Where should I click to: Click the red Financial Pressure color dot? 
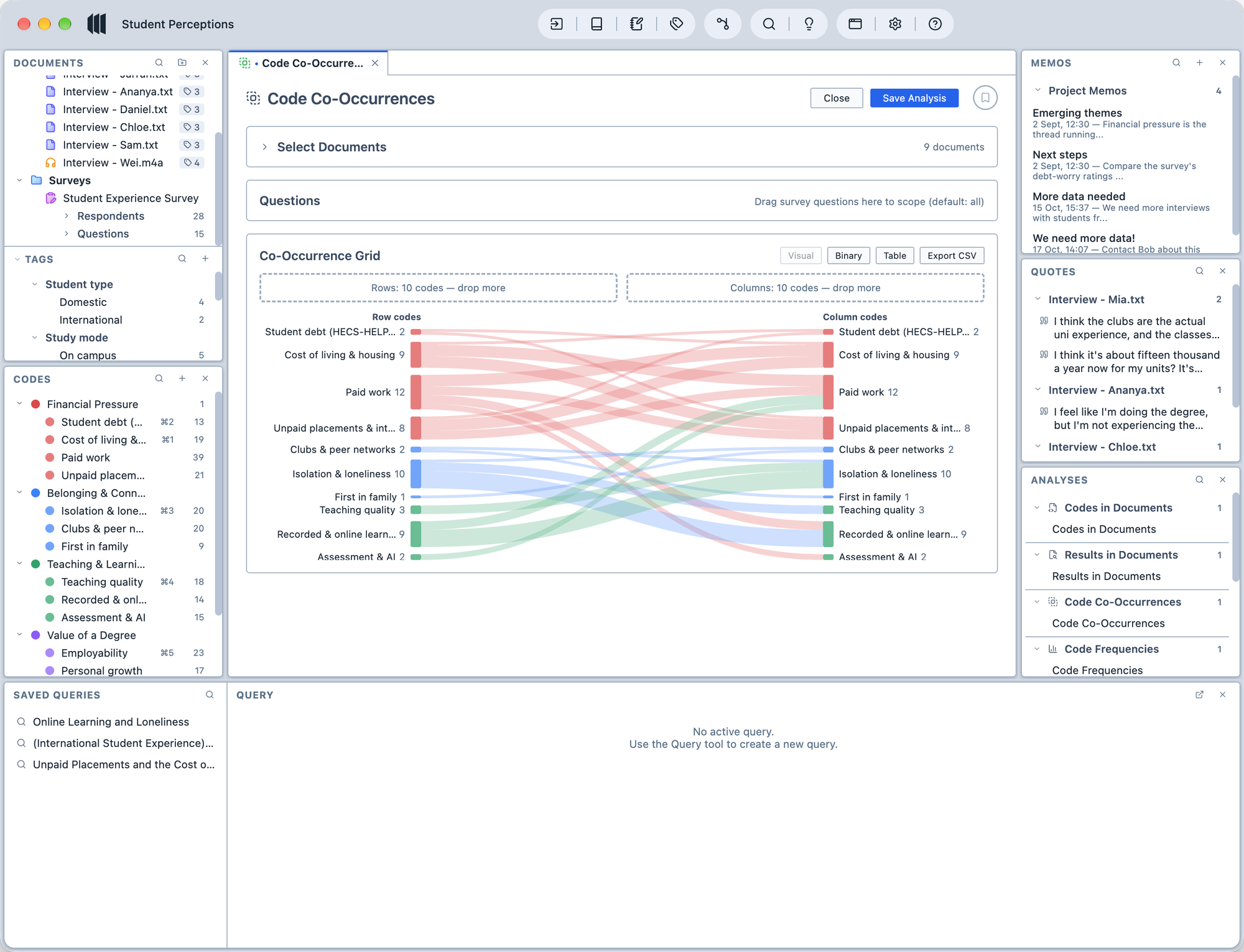point(35,404)
